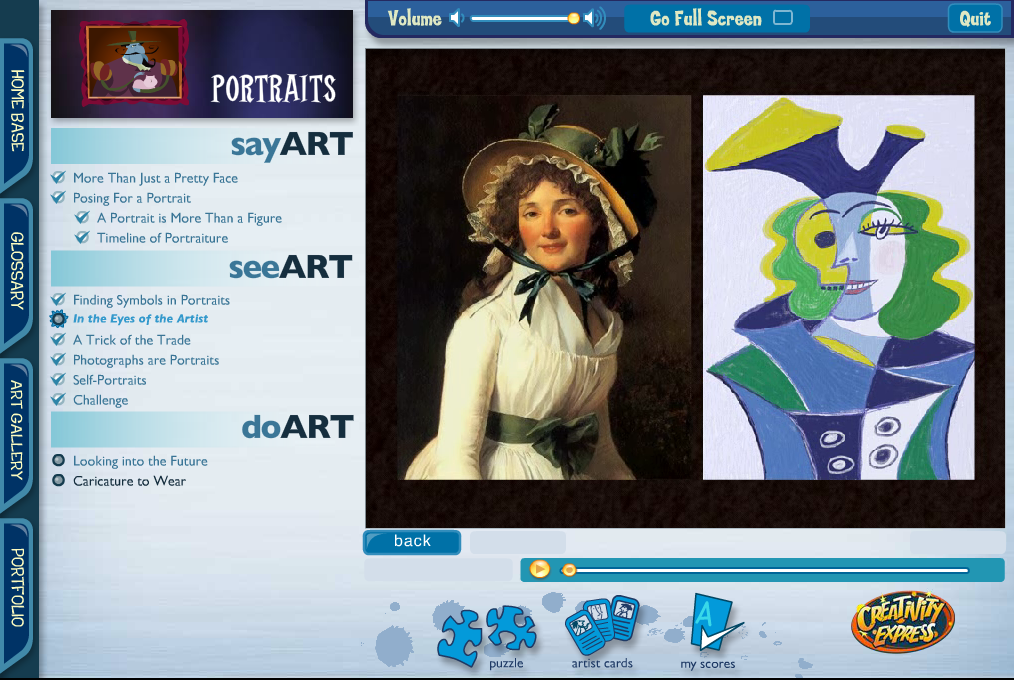Click the volume slider handle

coord(574,18)
